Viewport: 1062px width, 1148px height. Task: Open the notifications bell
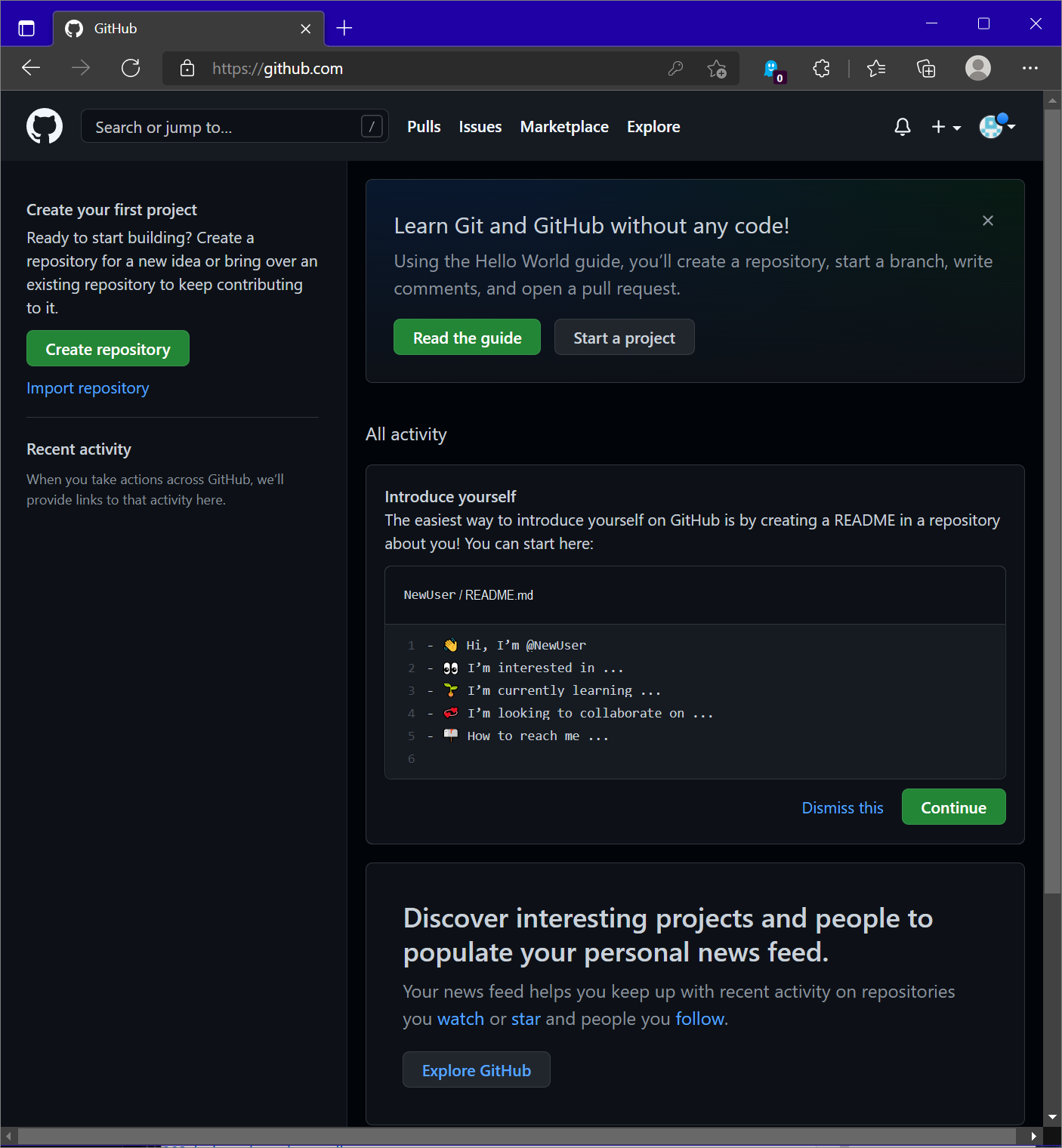(x=902, y=126)
